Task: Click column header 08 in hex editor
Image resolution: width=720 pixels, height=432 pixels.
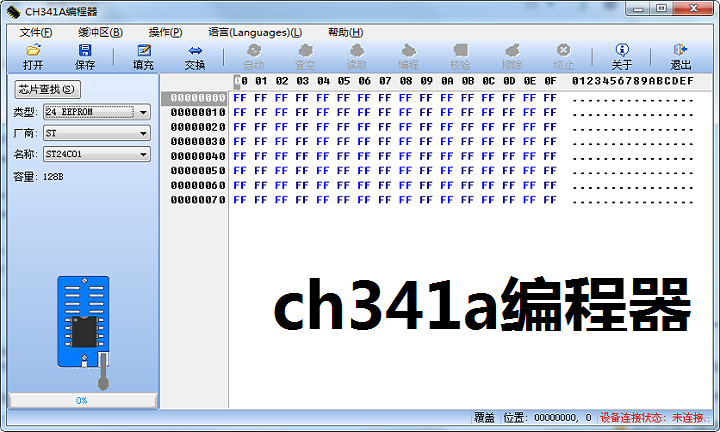Action: click(x=405, y=81)
